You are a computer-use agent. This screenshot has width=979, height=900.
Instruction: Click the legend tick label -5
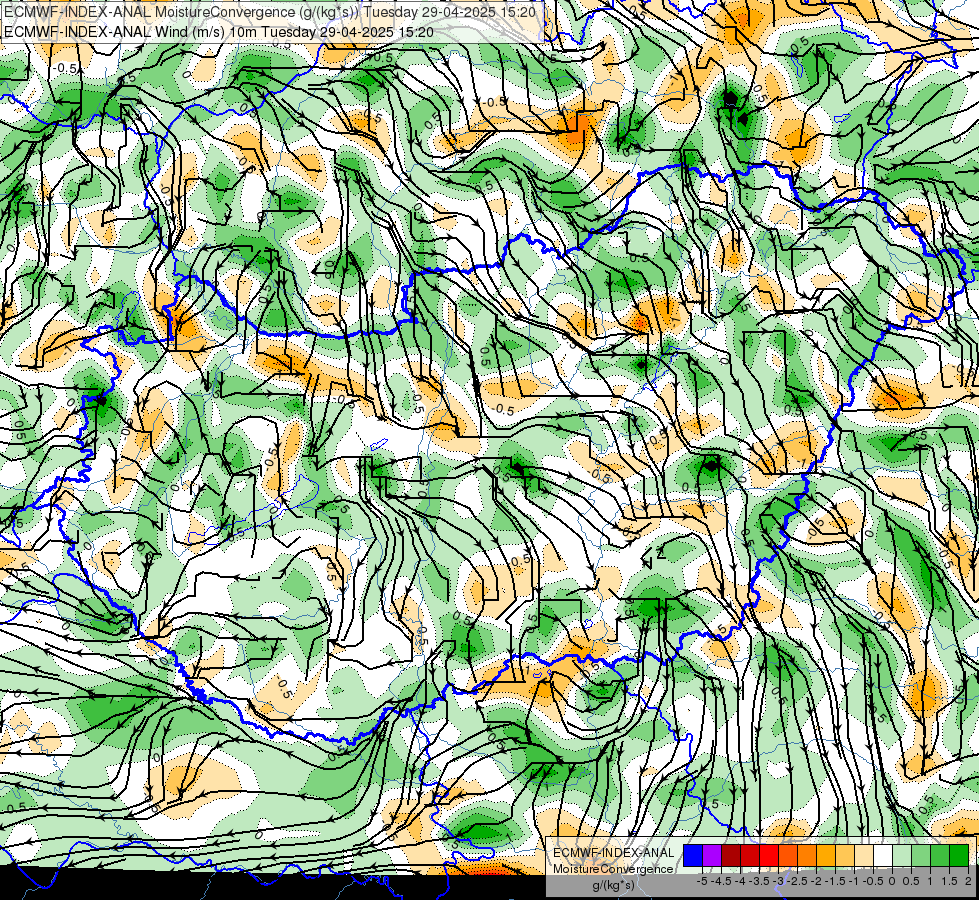(x=702, y=881)
